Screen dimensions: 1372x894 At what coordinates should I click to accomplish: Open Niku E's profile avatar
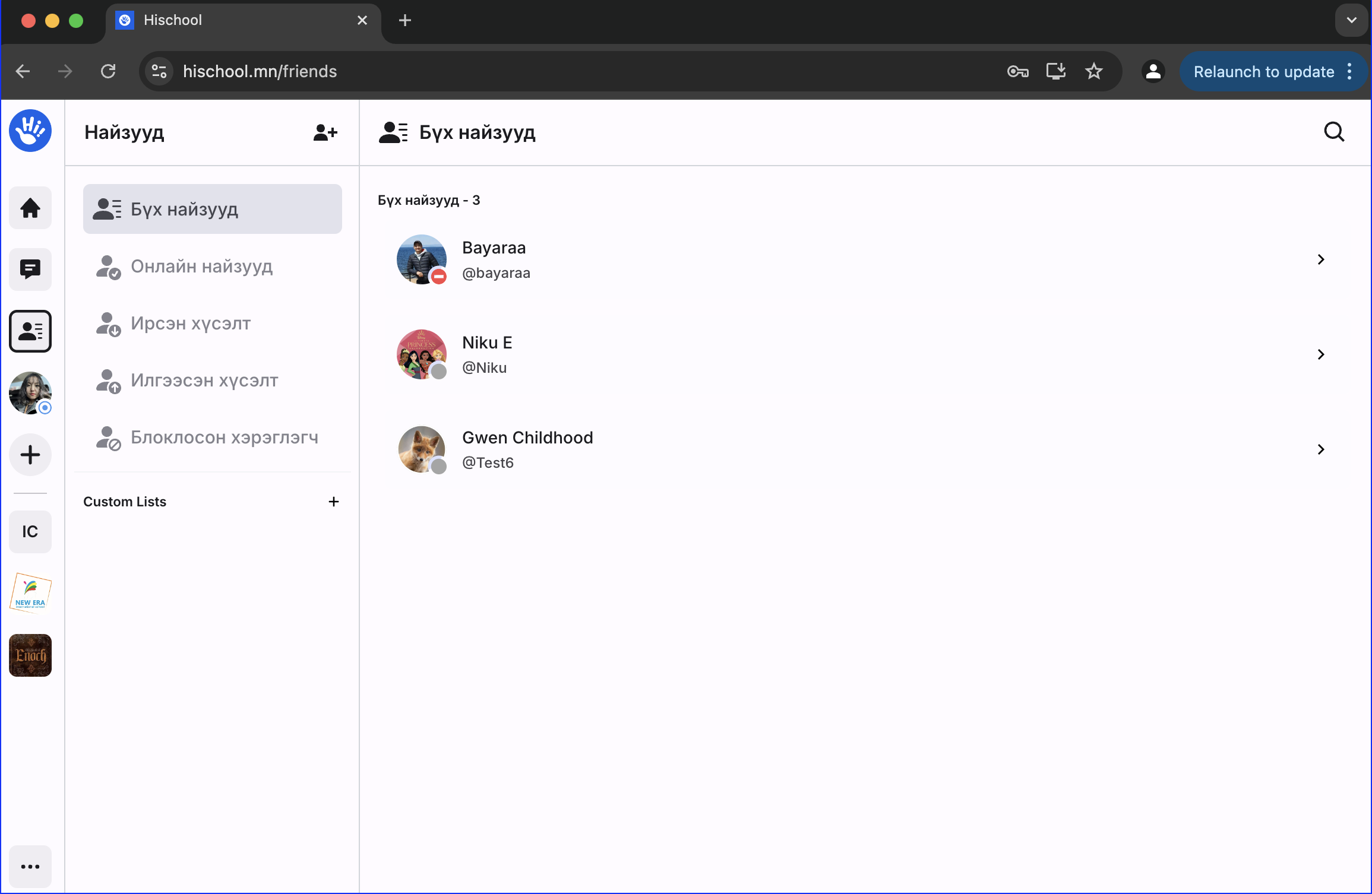[x=421, y=354]
